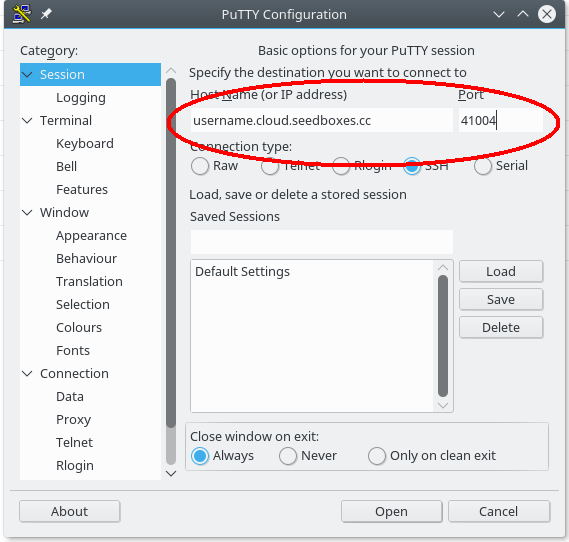Open the Appearance settings page
The height and width of the screenshot is (542, 569).
91,236
